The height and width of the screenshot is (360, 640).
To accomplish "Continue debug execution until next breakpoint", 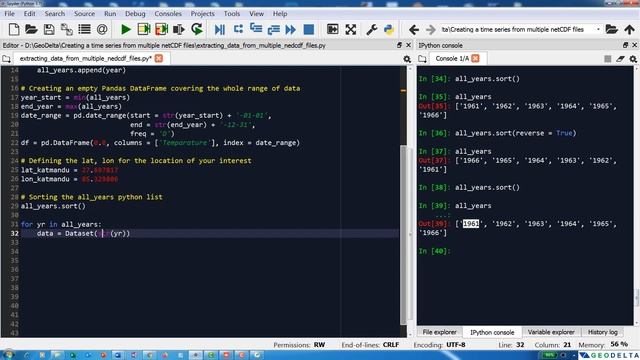I will 291,29.
